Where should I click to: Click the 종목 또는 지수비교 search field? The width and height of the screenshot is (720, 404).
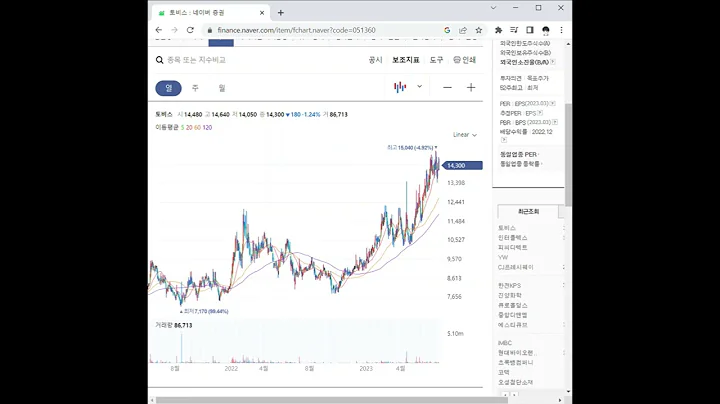(197, 60)
